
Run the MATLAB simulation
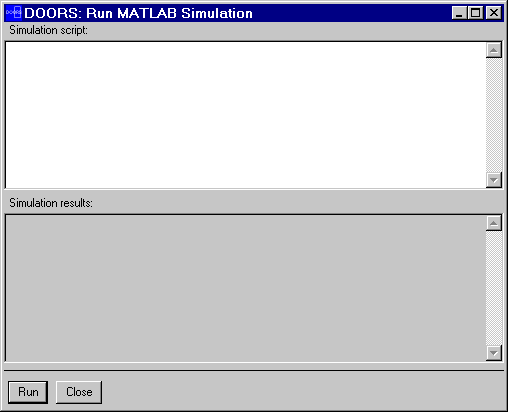click(x=28, y=392)
